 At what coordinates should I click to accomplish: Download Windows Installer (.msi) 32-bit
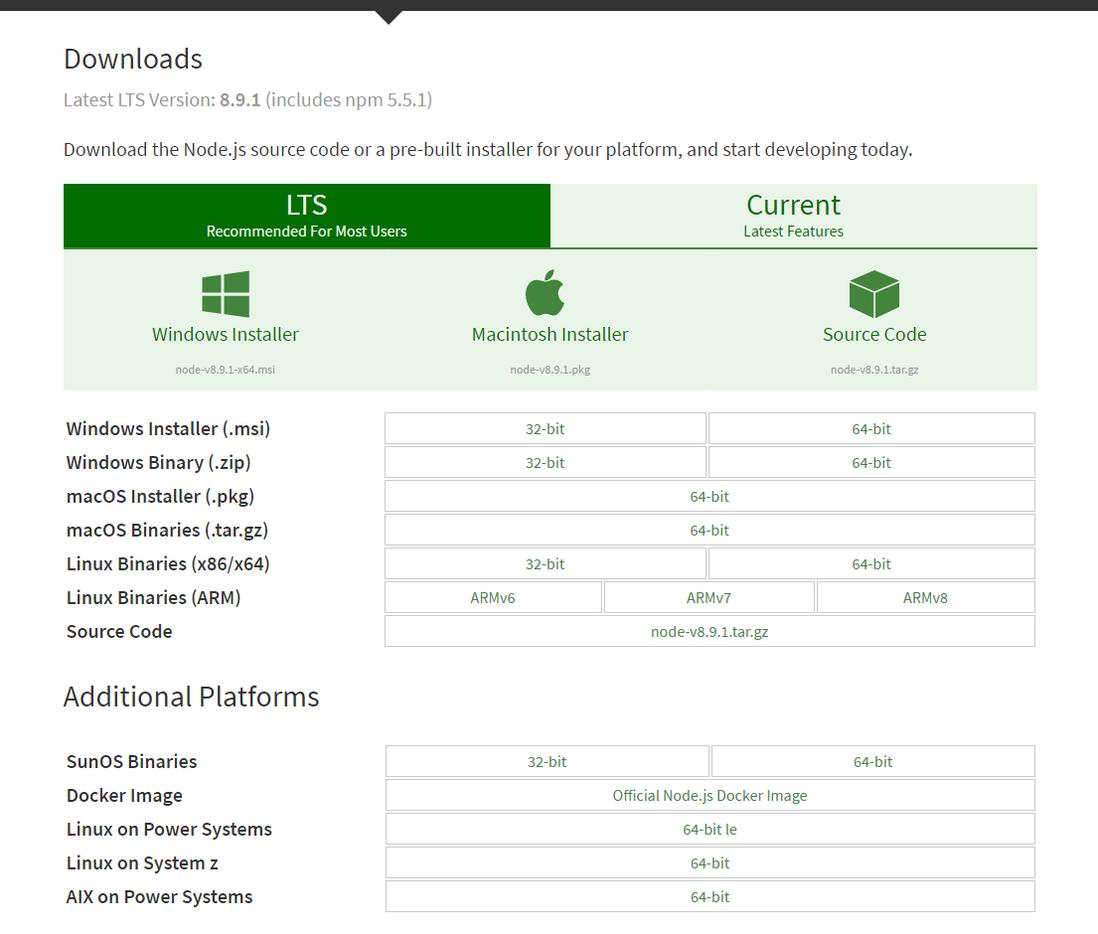(545, 428)
